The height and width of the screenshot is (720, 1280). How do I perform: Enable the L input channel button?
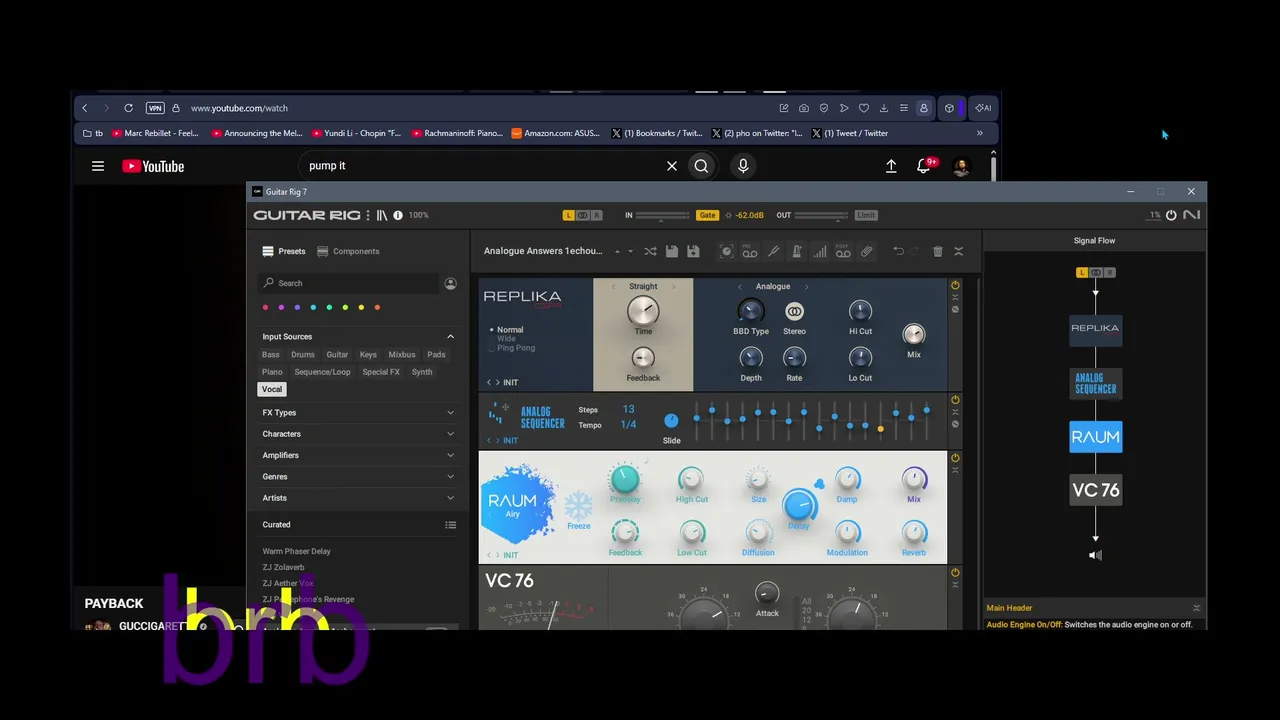(569, 215)
